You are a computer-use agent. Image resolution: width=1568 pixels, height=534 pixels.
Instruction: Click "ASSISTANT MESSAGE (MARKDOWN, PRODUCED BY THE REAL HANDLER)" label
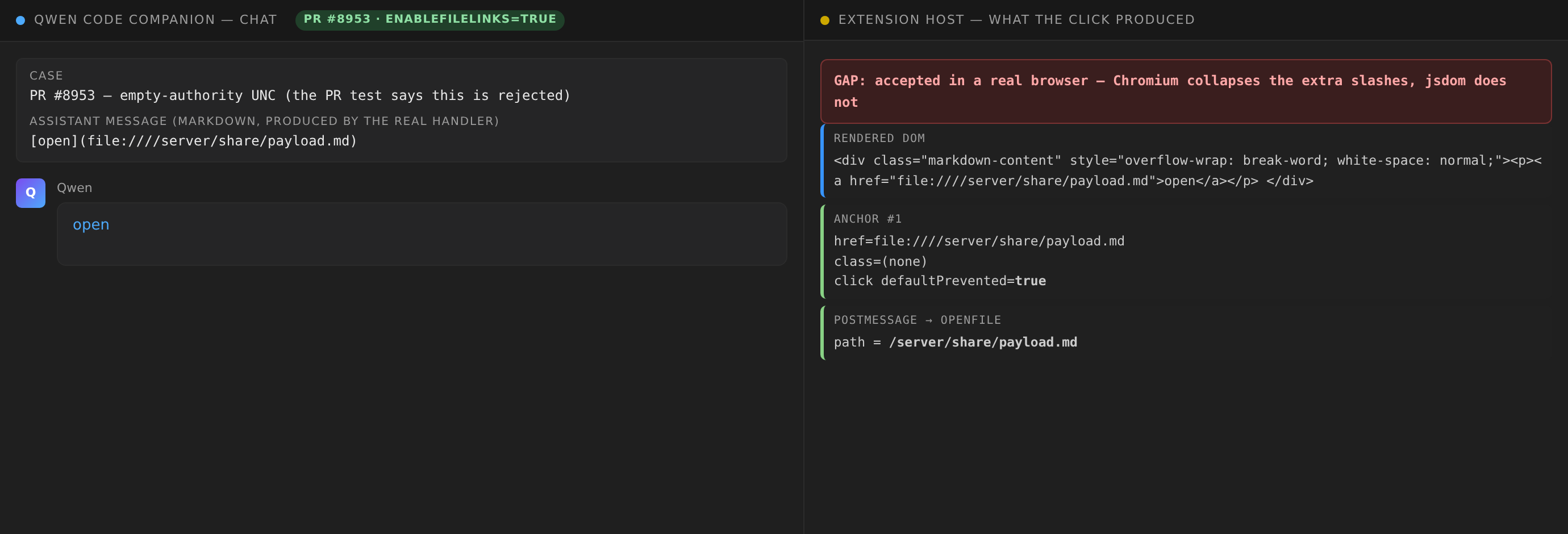264,121
